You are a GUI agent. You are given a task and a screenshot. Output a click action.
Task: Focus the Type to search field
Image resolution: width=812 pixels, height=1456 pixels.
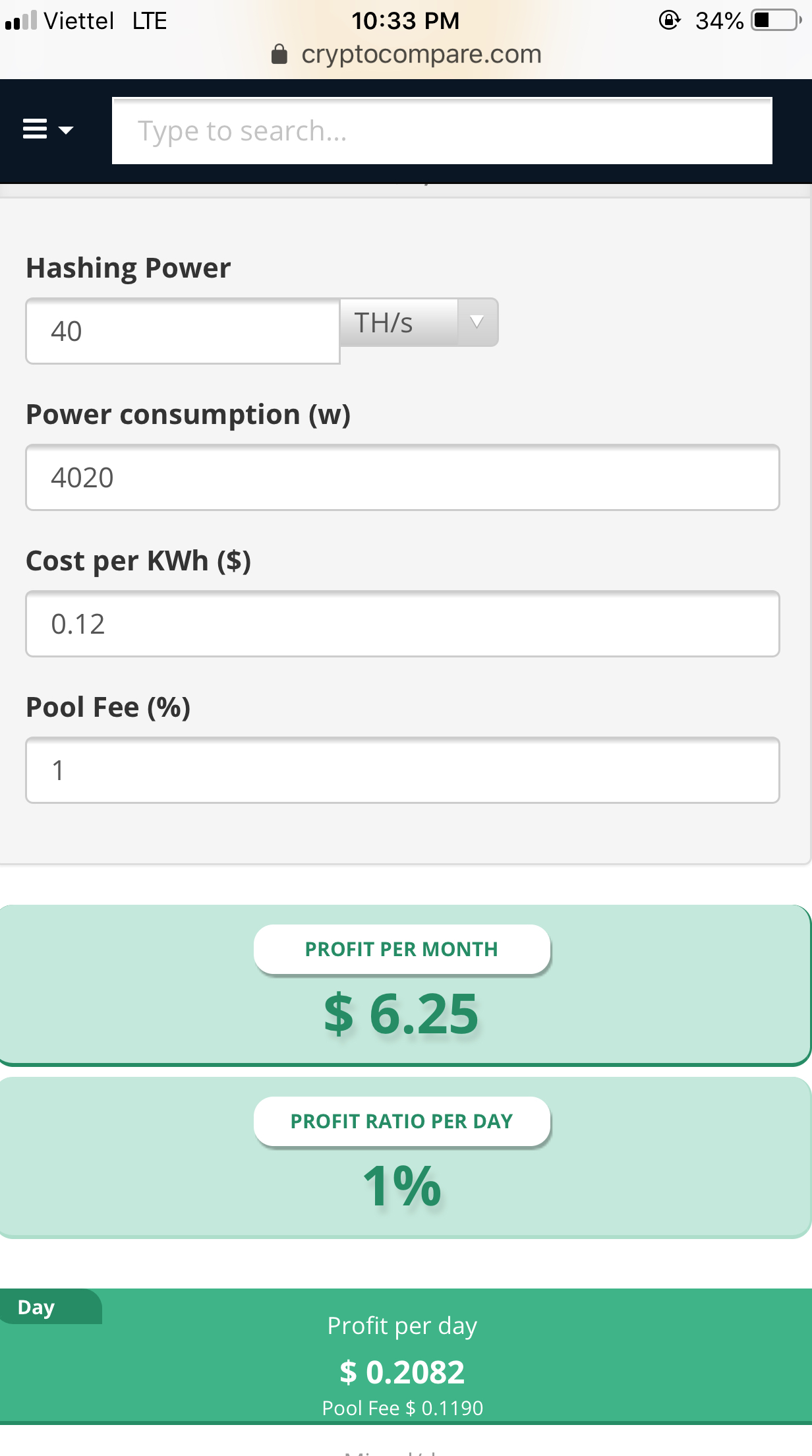(442, 131)
